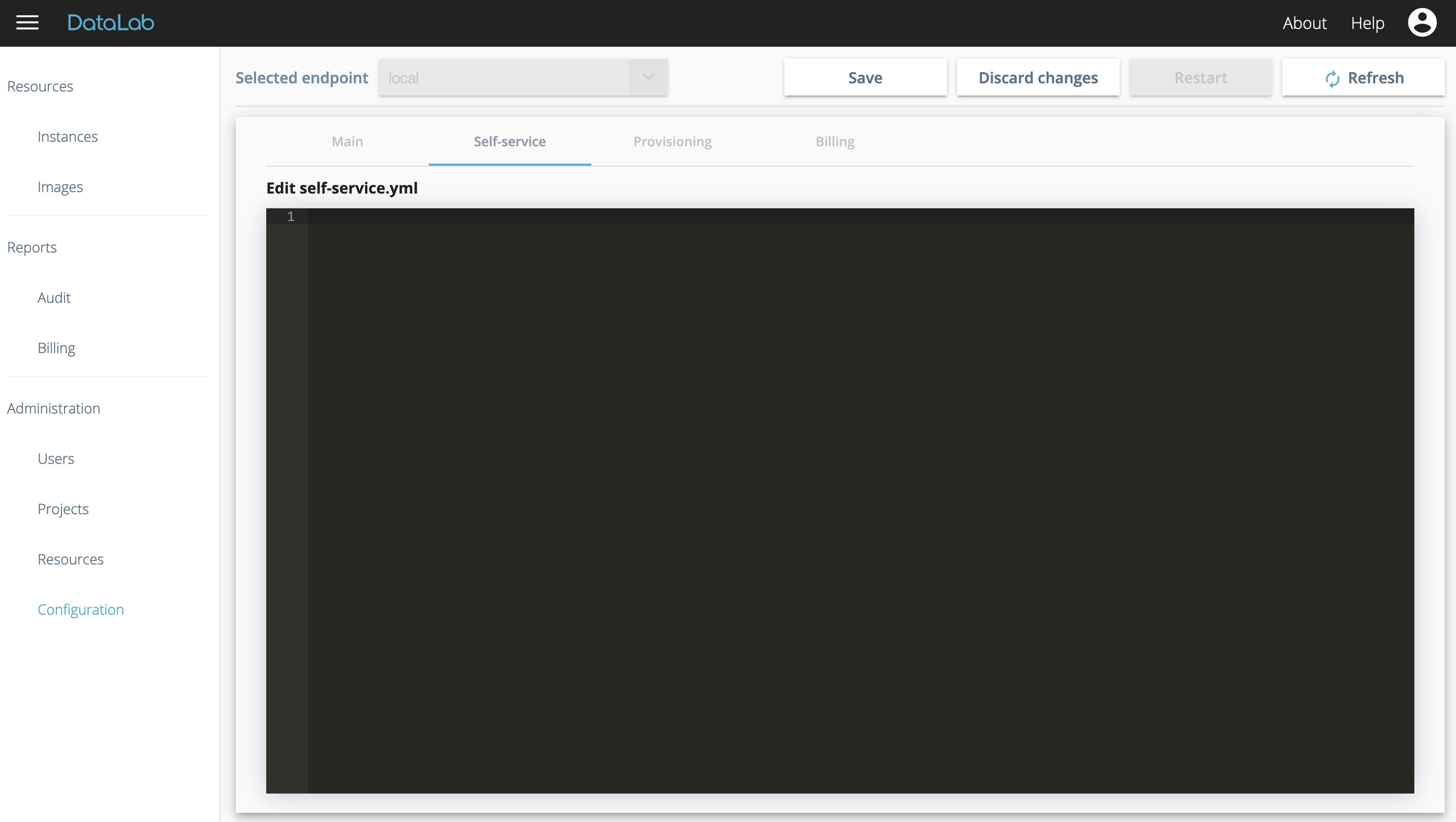The height and width of the screenshot is (822, 1456).
Task: Open Images in the sidebar
Action: (60, 186)
